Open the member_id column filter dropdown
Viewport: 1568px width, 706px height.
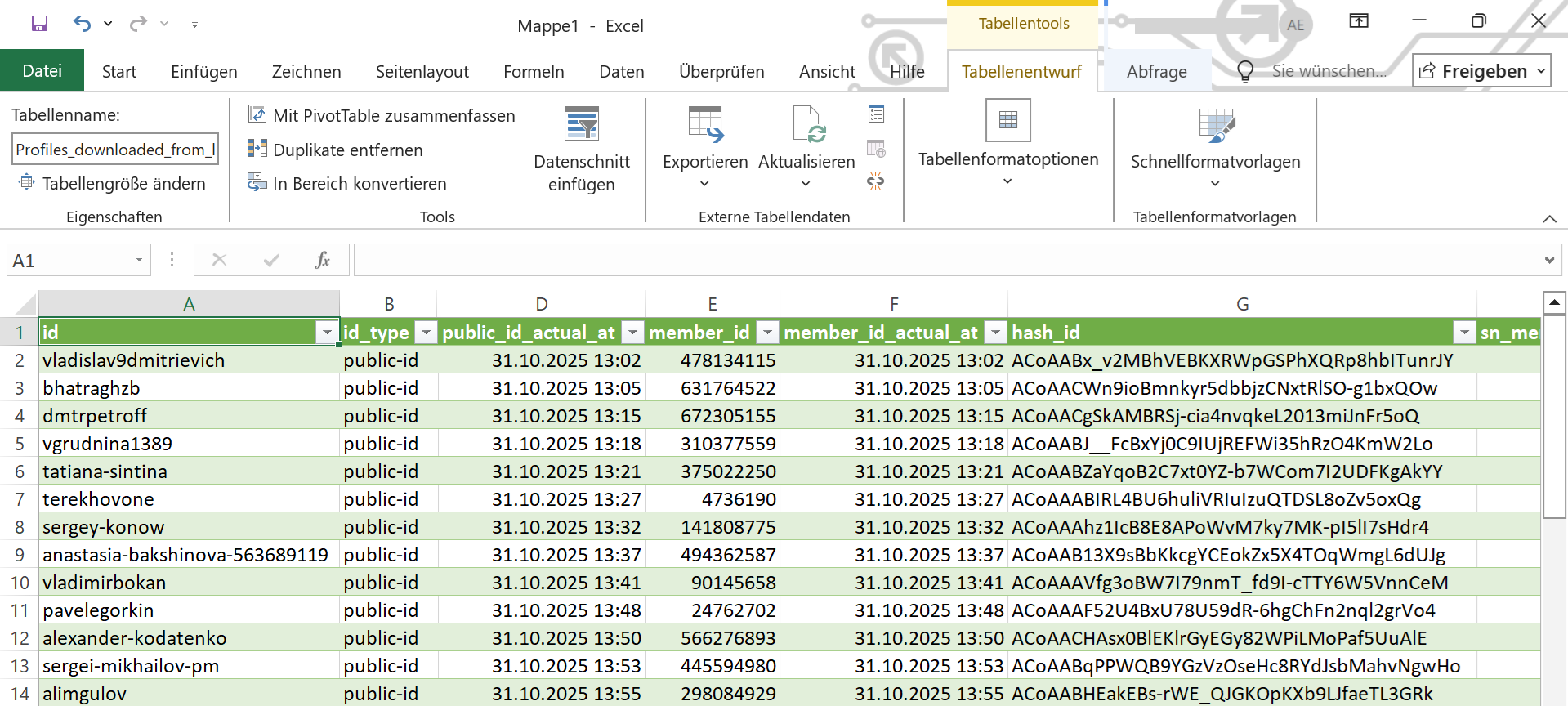pos(766,333)
